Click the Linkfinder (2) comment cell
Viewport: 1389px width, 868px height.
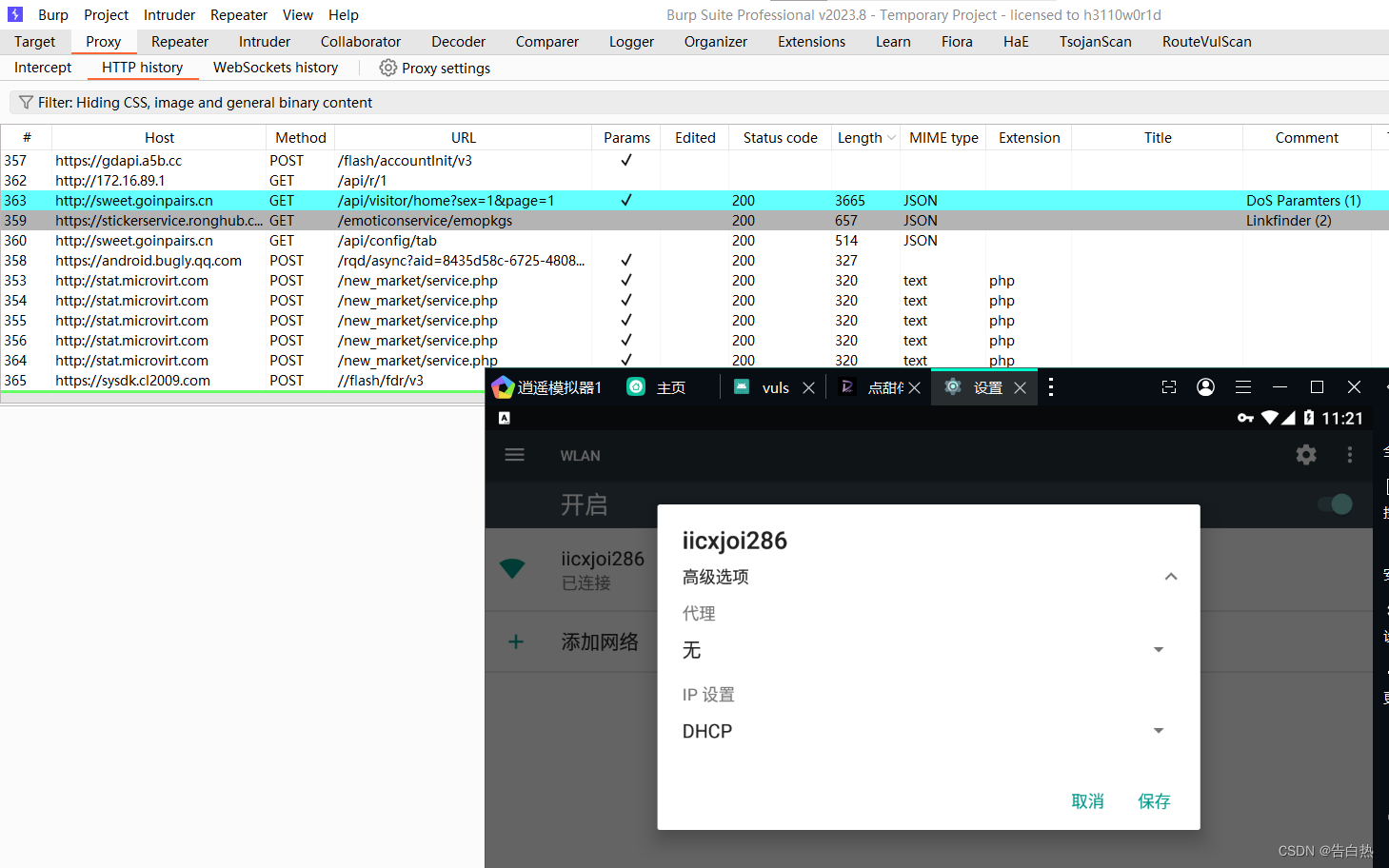(x=1289, y=221)
